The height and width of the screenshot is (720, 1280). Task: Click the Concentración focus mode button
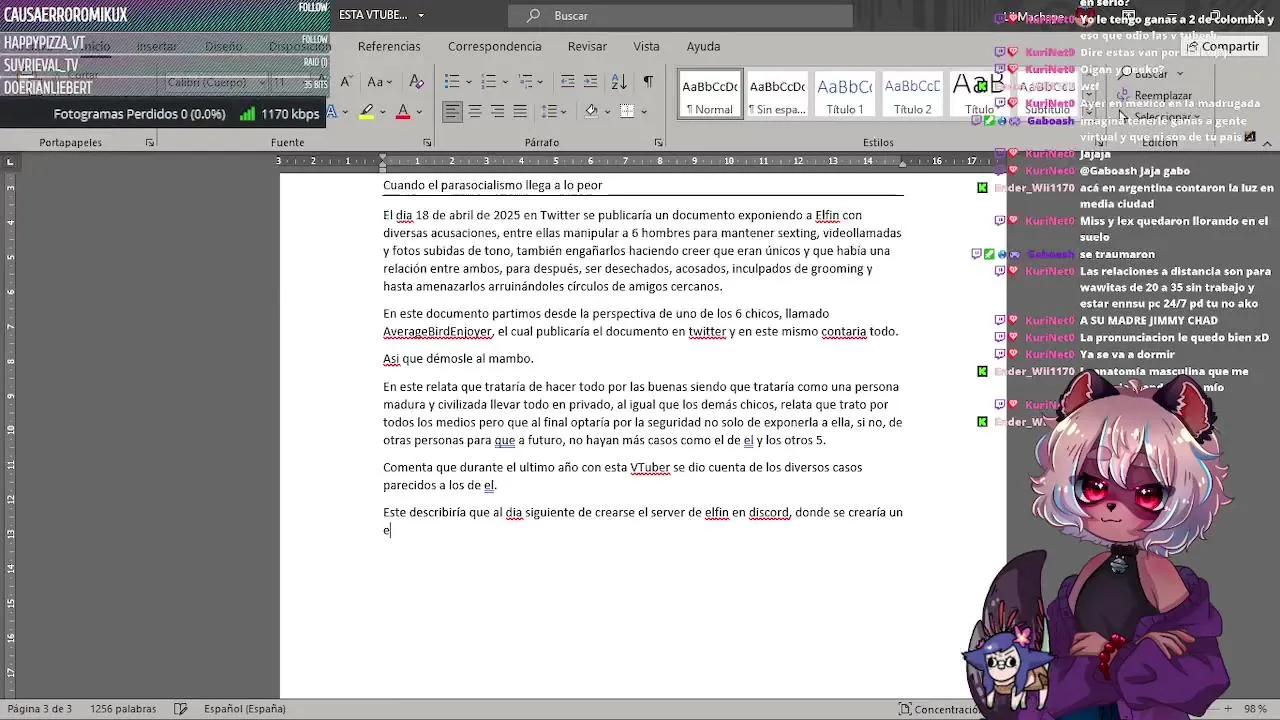coord(940,709)
